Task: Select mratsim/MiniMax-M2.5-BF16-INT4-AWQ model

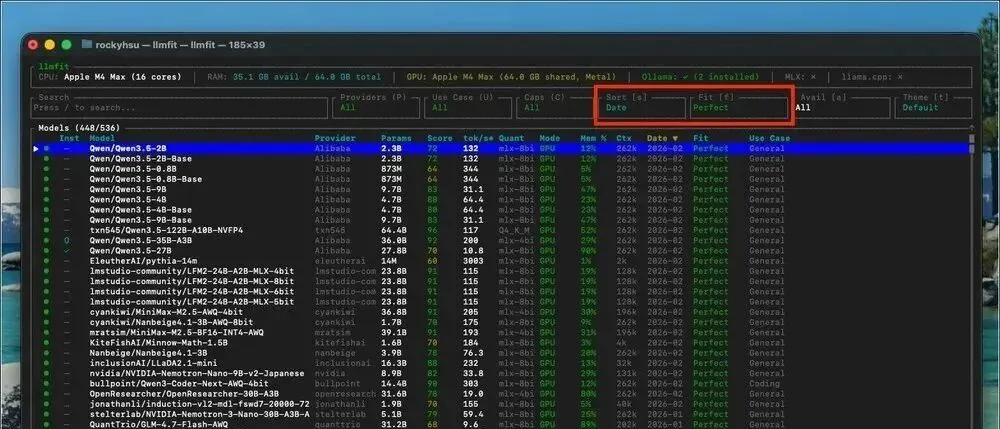Action: point(501,332)
